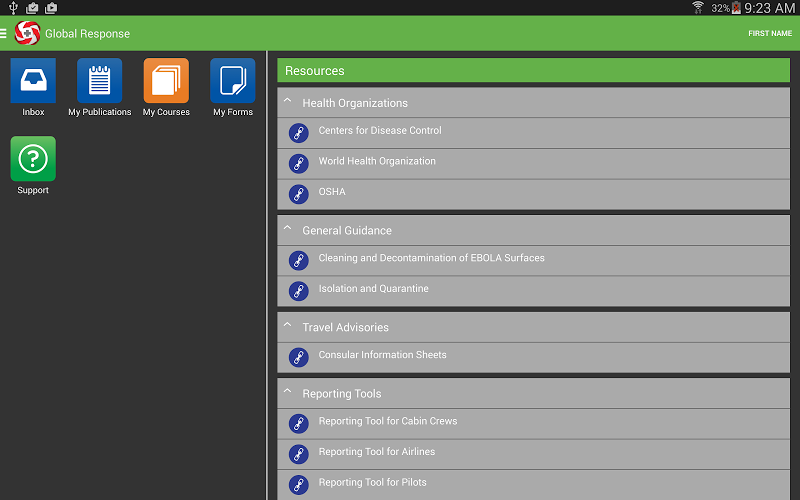
Task: Open the My Forms icon
Action: click(233, 81)
